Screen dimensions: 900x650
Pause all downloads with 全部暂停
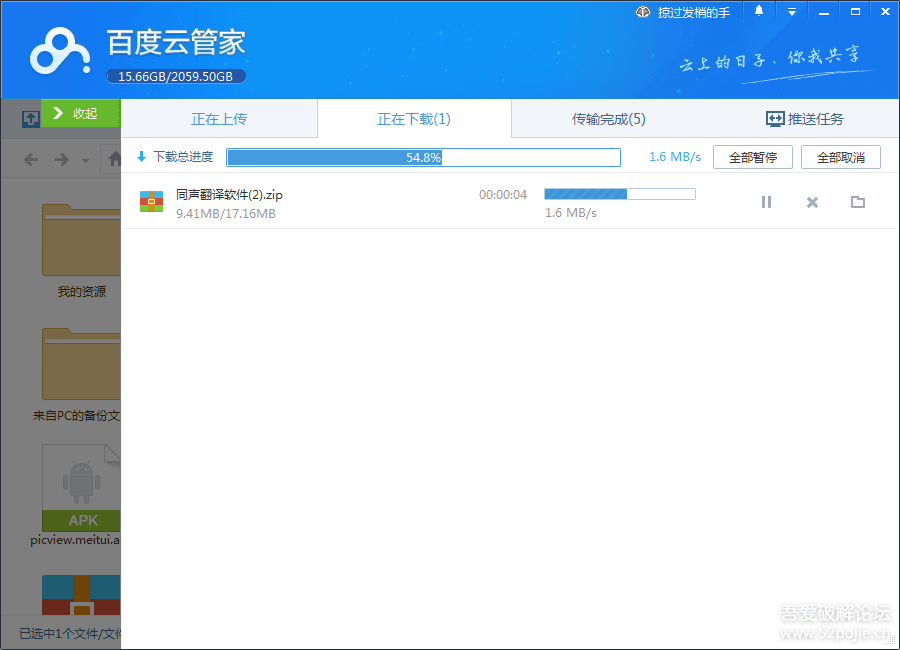tap(752, 157)
